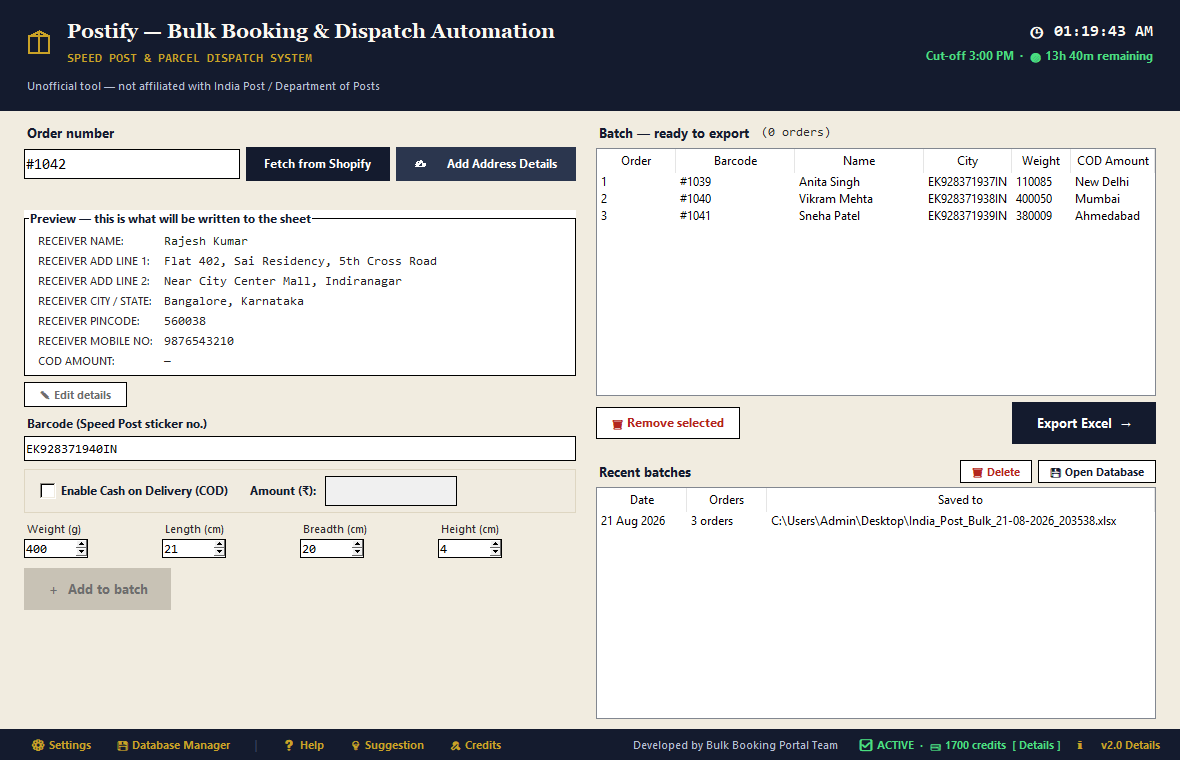1180x760 pixels.
Task: Click the Postify parcel box logo
Action: coord(39,43)
